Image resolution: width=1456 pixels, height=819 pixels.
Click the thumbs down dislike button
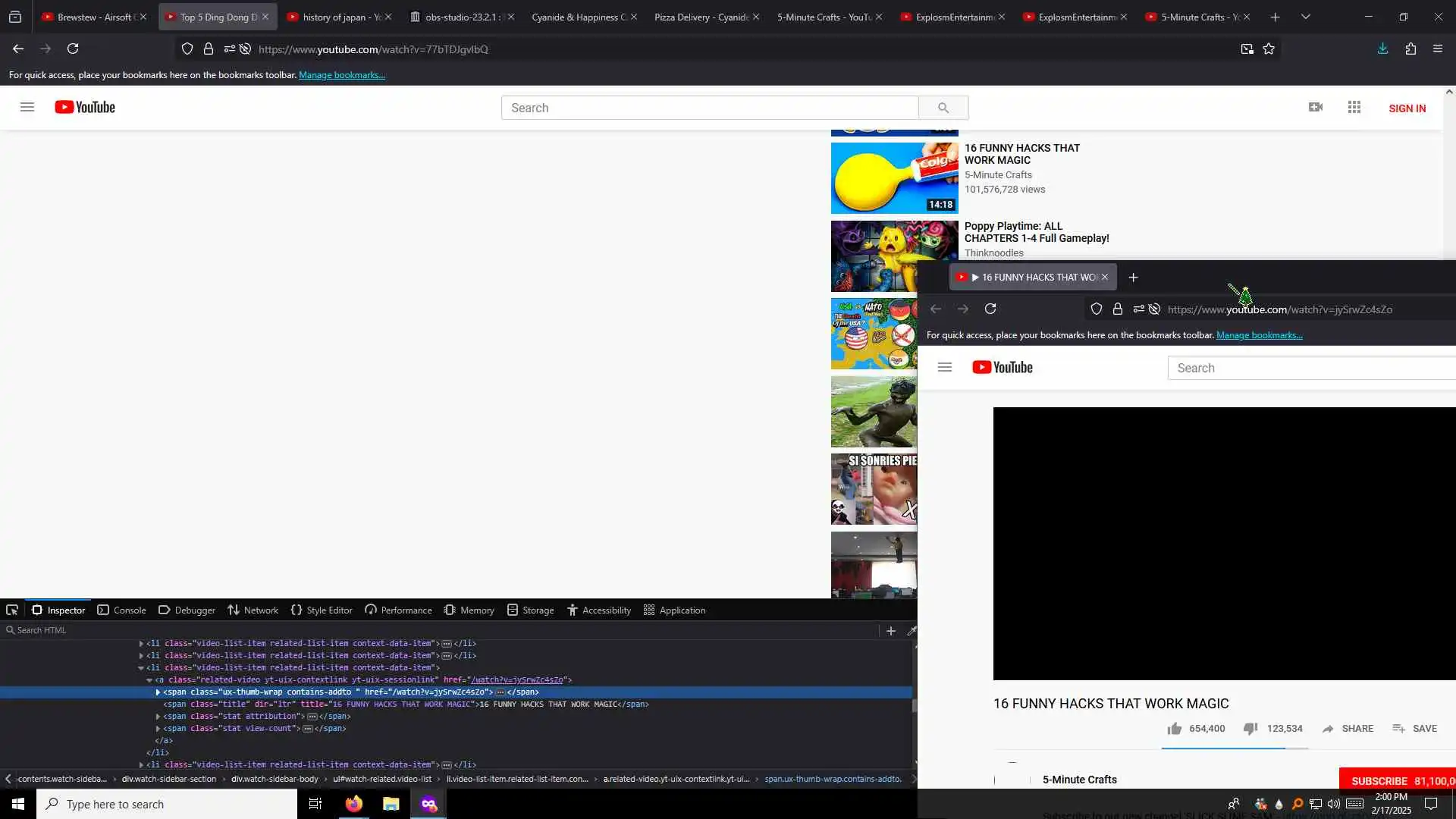1250,729
